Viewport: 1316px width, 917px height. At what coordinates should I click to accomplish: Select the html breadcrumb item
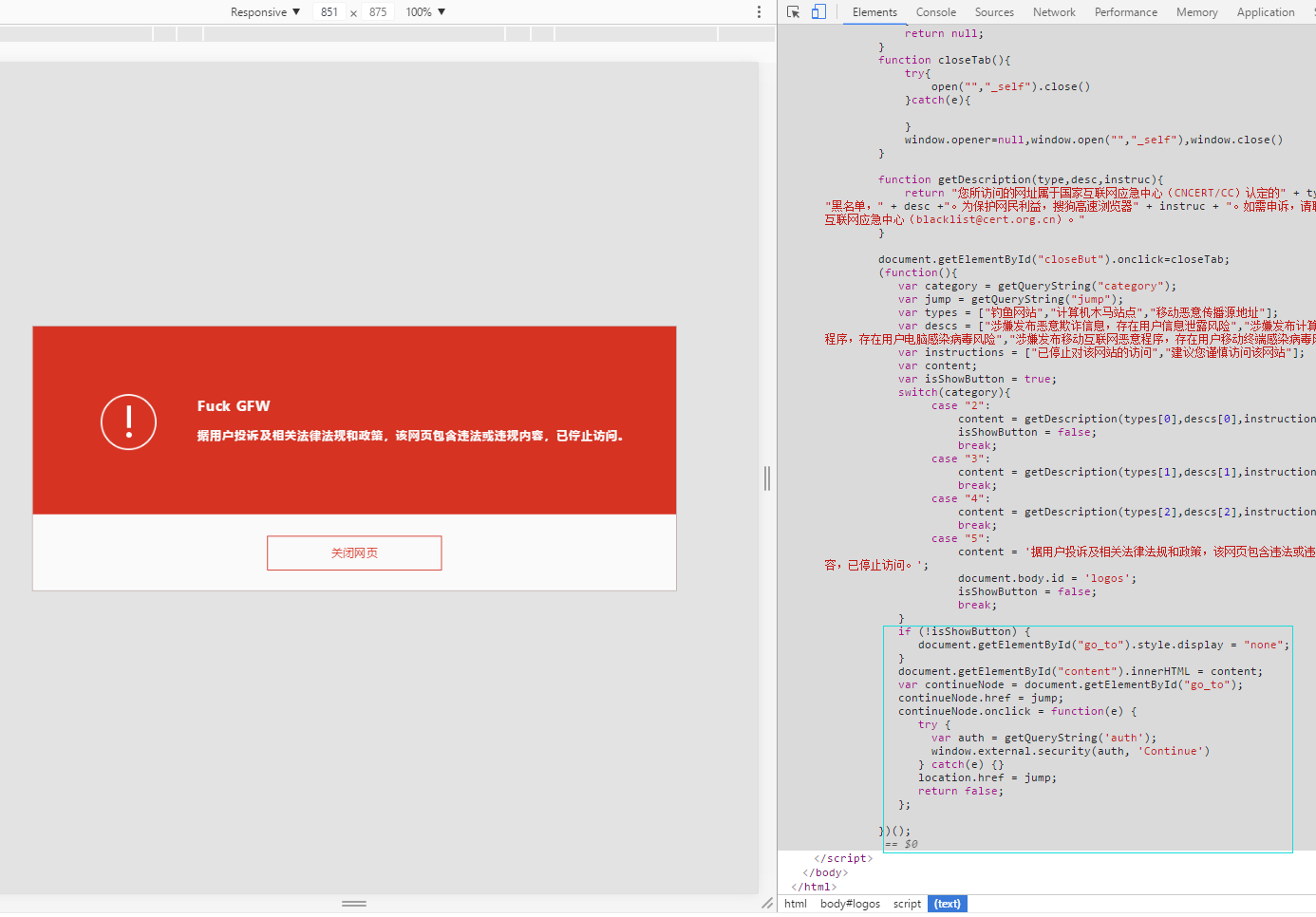tap(796, 904)
